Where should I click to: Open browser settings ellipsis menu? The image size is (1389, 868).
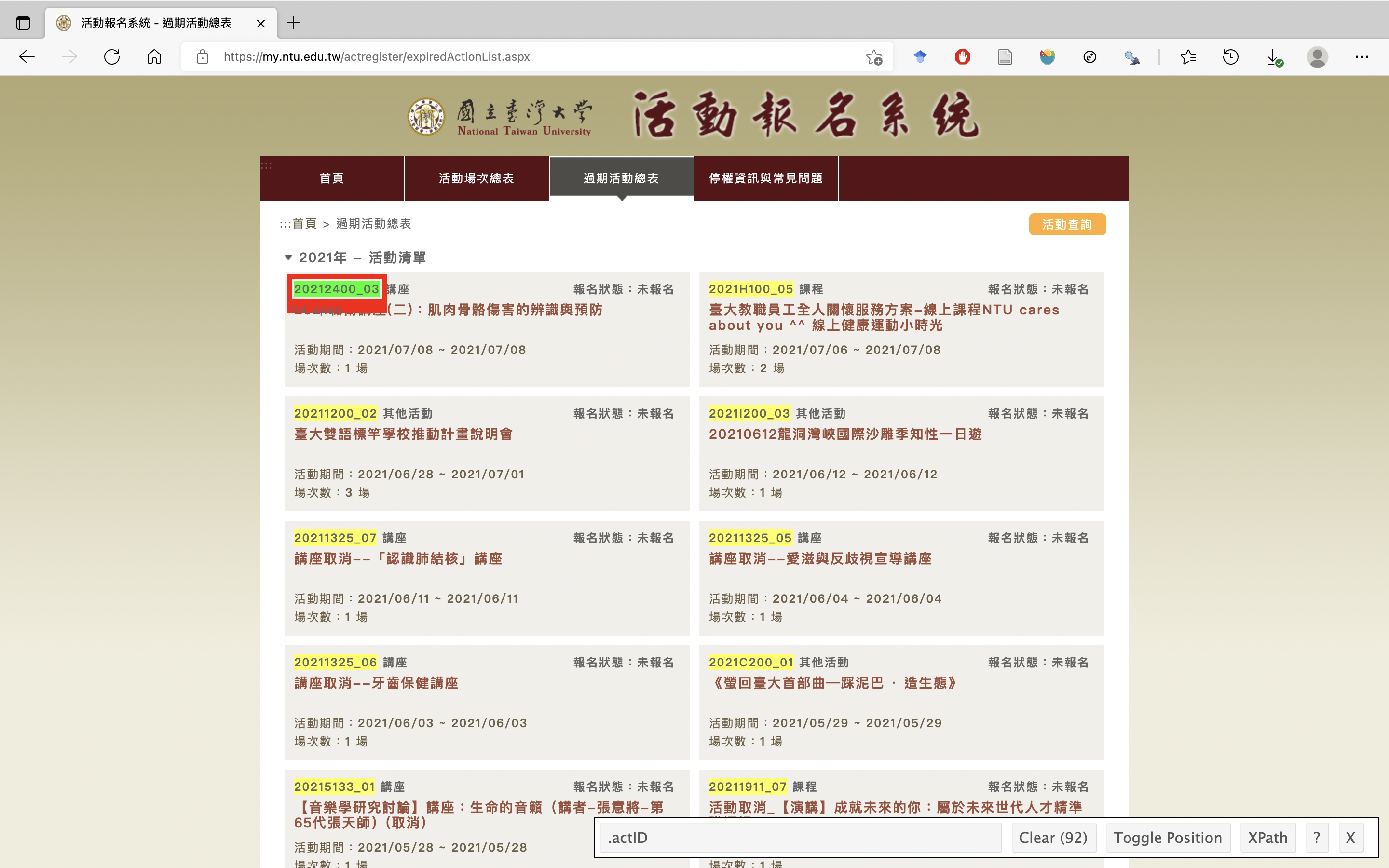click(x=1362, y=57)
